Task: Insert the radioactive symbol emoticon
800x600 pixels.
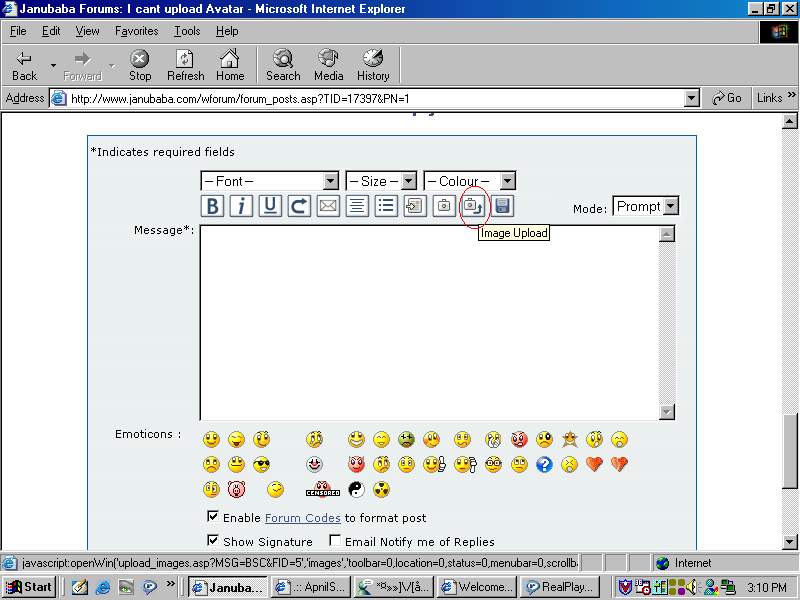Action: [381, 490]
